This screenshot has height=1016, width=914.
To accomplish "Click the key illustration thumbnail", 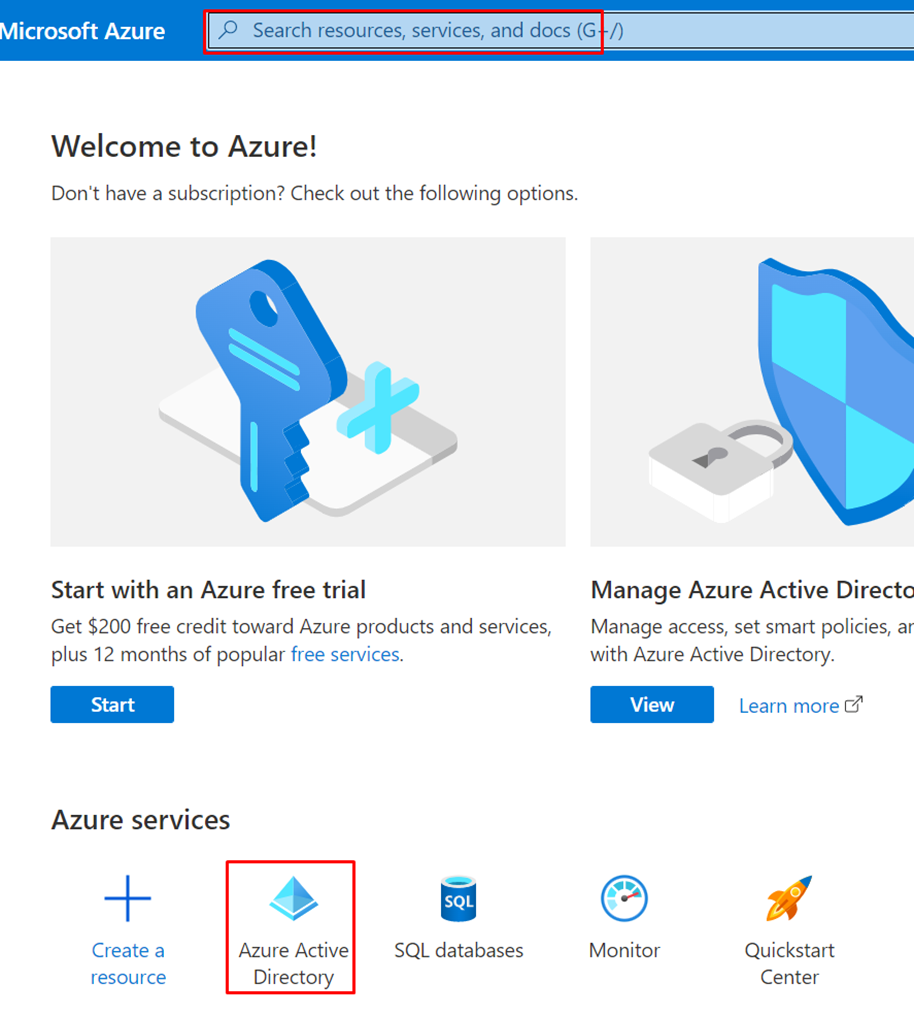I will point(308,391).
